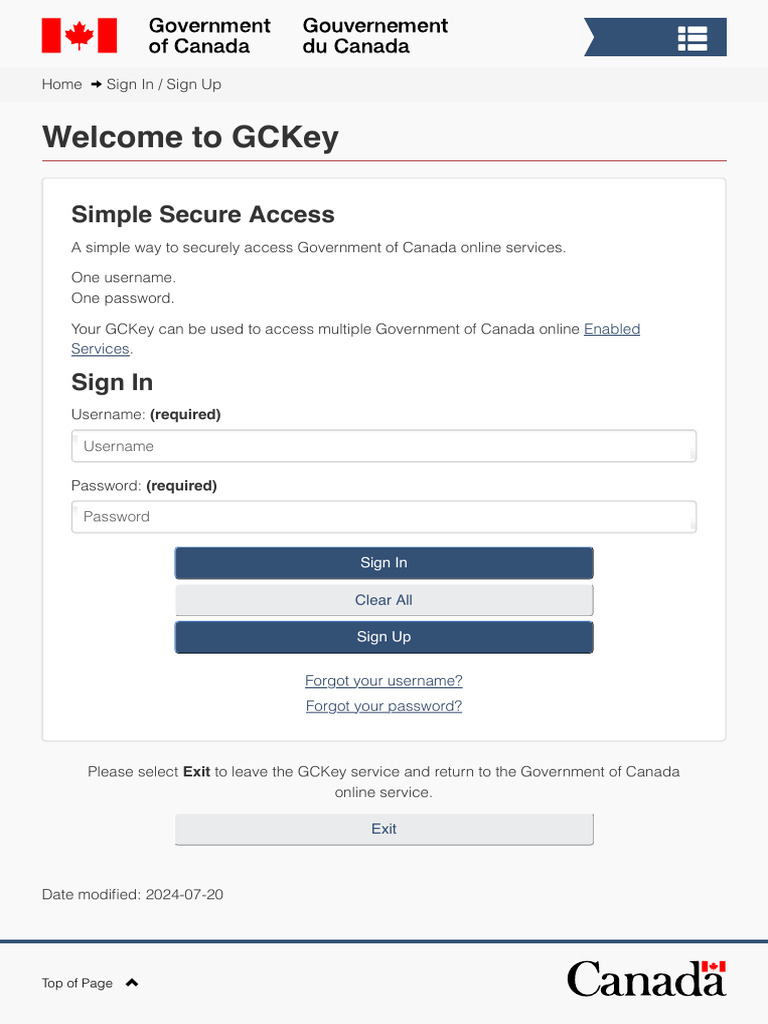Image resolution: width=768 pixels, height=1024 pixels.
Task: Click the "Government of Canada" English title
Action: click(209, 36)
